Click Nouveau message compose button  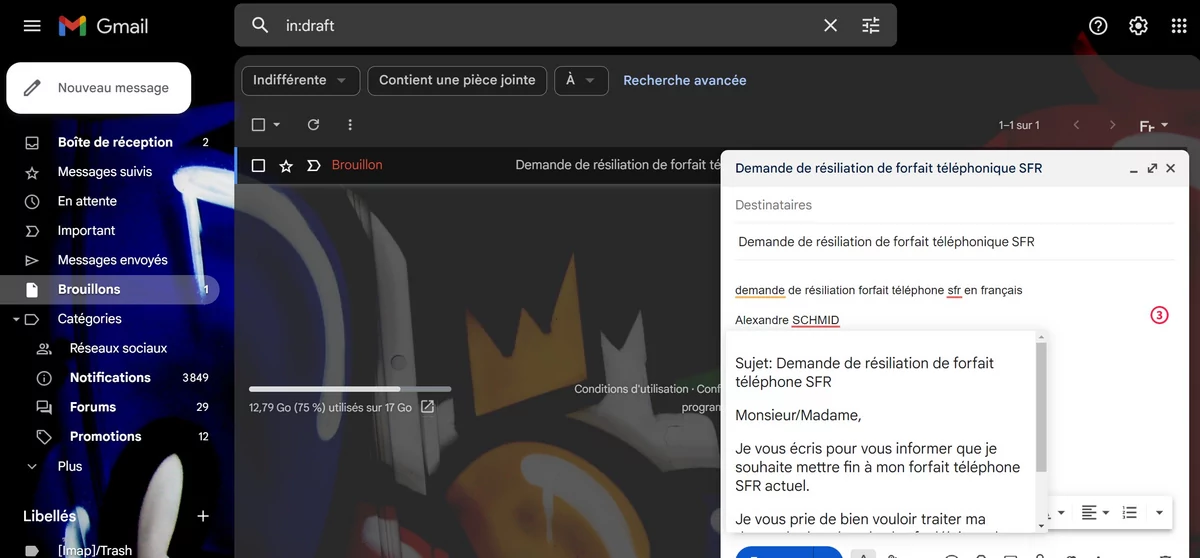(x=98, y=88)
